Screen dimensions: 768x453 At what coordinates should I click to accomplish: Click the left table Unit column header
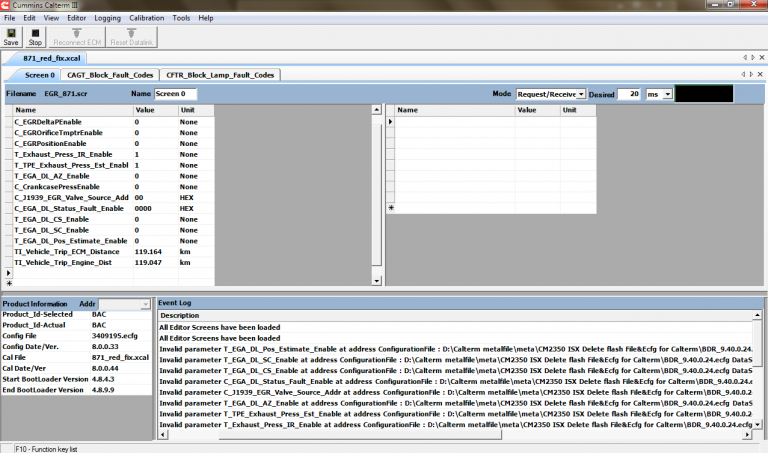point(196,110)
